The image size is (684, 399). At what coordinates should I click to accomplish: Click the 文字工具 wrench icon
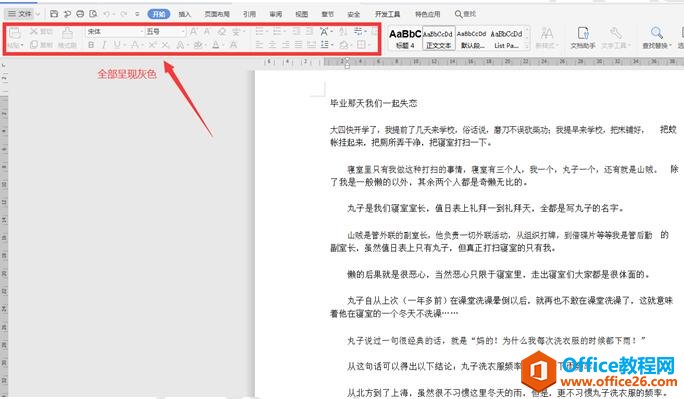coord(615,34)
